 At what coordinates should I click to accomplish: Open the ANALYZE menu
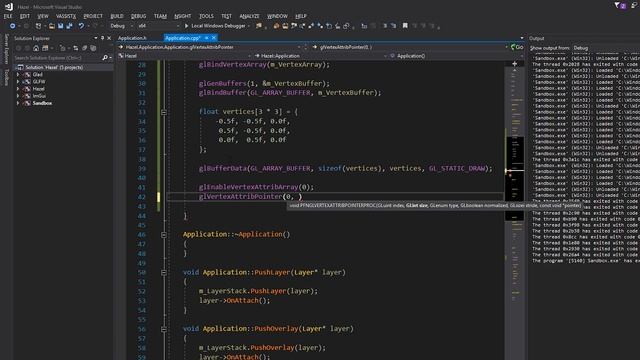click(249, 16)
